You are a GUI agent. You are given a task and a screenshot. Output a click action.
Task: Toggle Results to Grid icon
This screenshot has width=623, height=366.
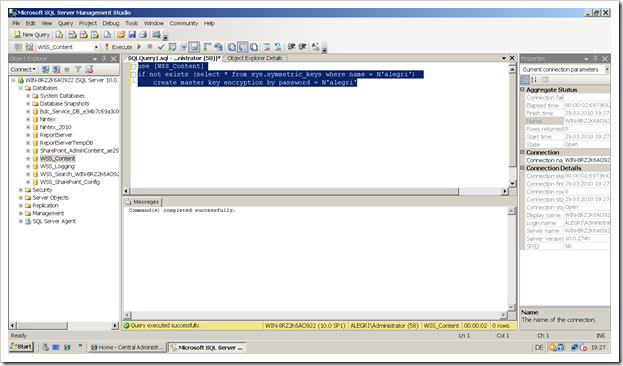tap(242, 47)
